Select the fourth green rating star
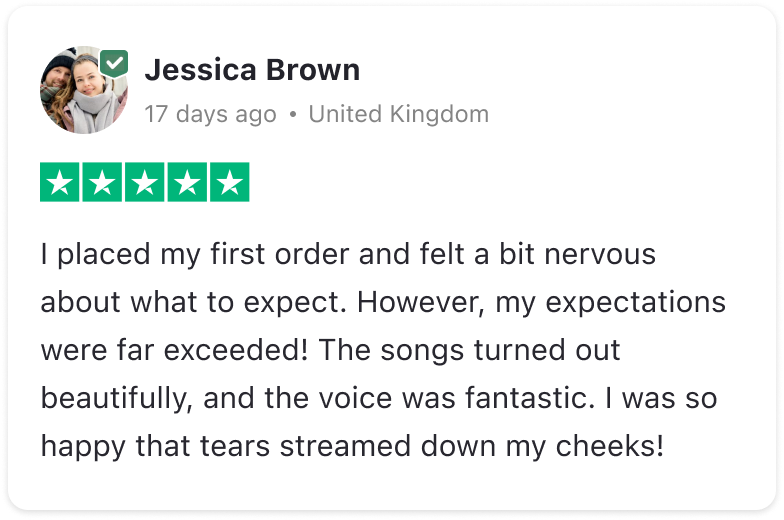This screenshot has width=784, height=520. pyautogui.click(x=187, y=182)
